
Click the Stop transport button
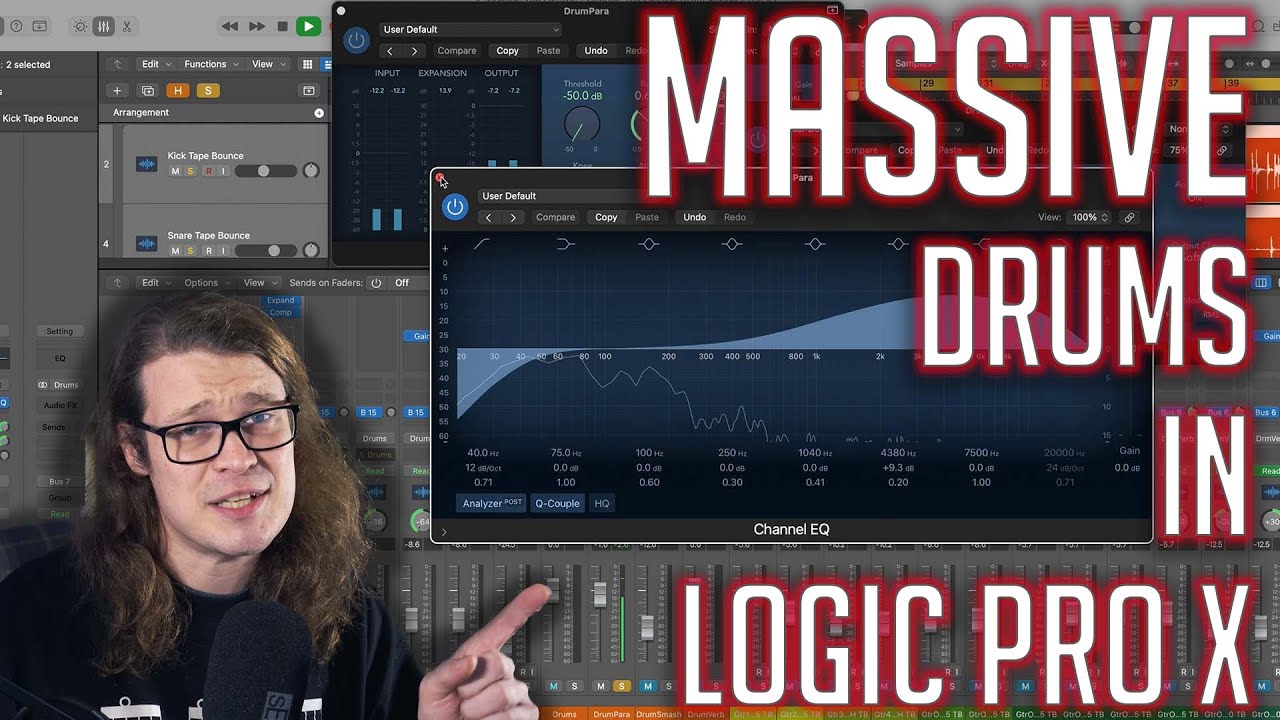point(283,26)
